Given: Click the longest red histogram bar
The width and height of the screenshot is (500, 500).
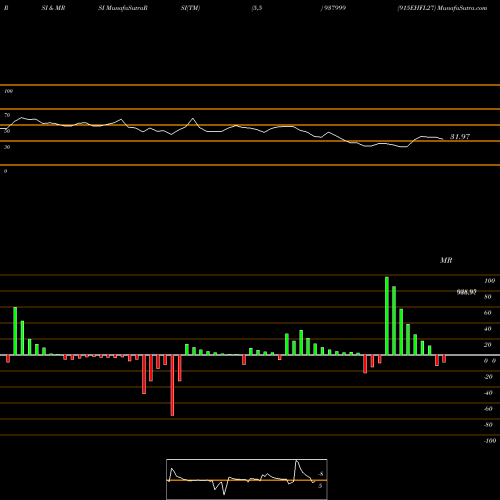Looking at the screenshot, I should tap(172, 385).
